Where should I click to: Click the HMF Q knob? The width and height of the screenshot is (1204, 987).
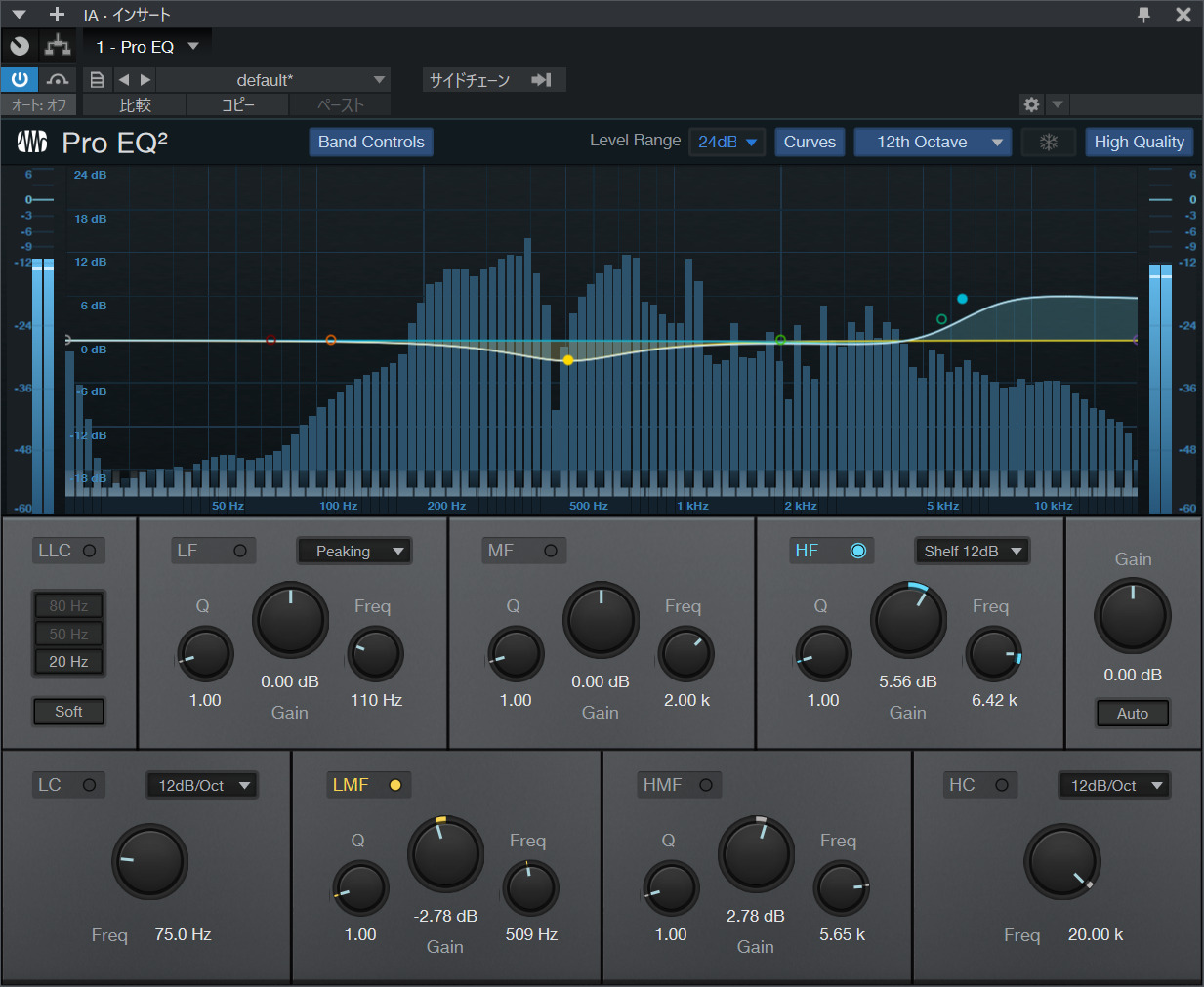[x=671, y=888]
